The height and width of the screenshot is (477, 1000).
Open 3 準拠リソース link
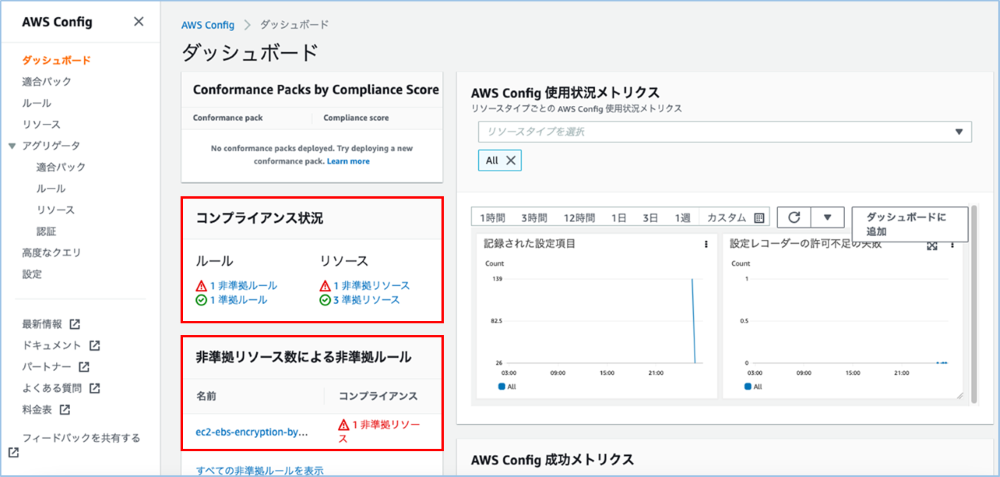[x=366, y=300]
